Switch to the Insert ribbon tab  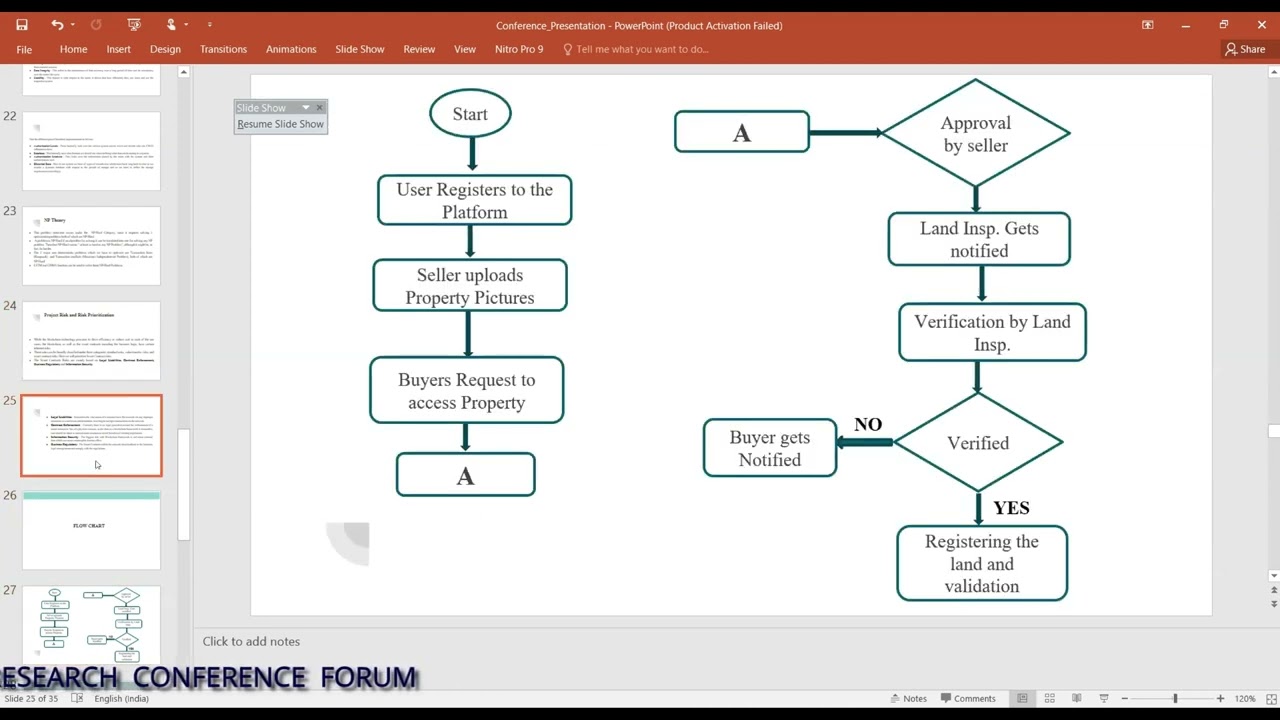coord(118,49)
